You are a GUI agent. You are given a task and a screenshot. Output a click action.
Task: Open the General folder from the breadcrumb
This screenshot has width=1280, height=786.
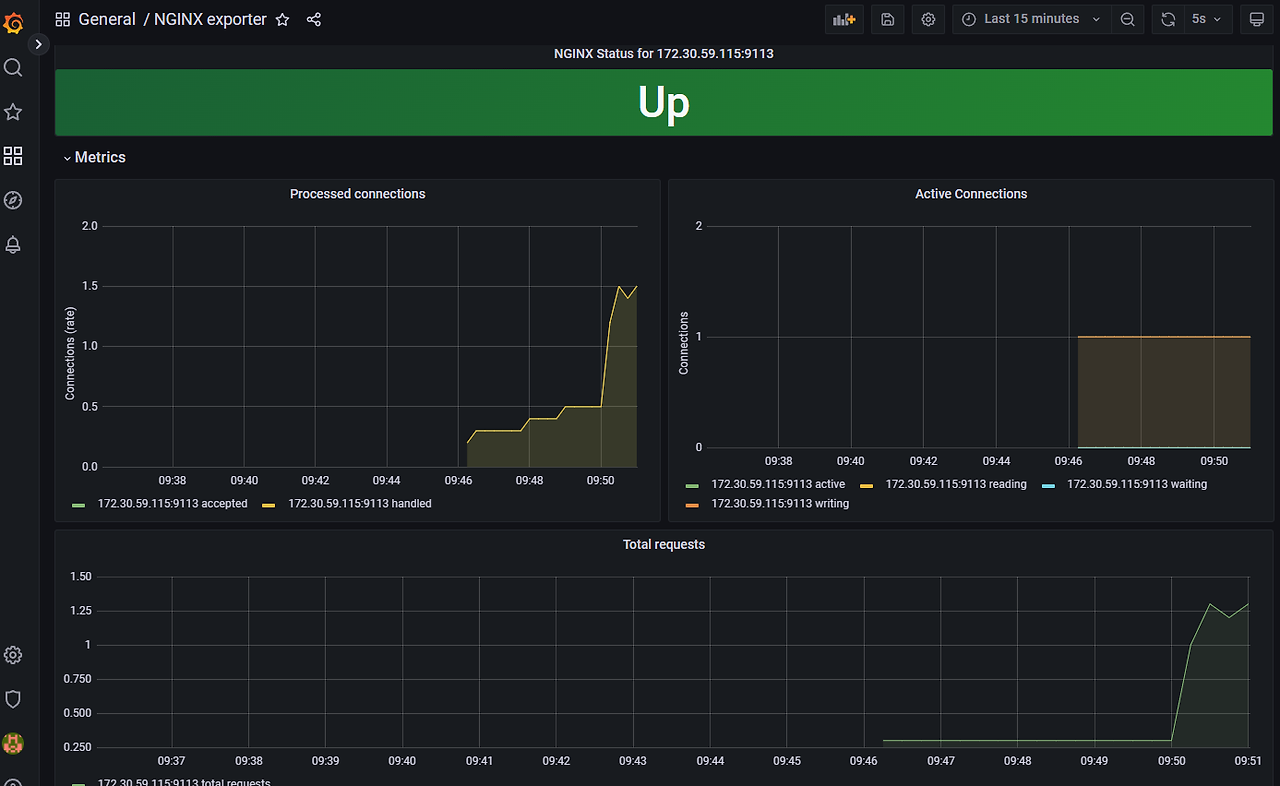click(107, 19)
